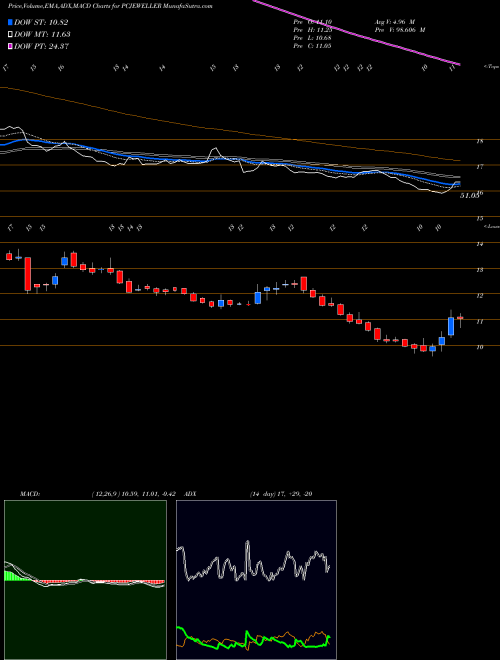
Task: Select the 'DOW MT: 11.63' legend text
Action: tap(42, 35)
